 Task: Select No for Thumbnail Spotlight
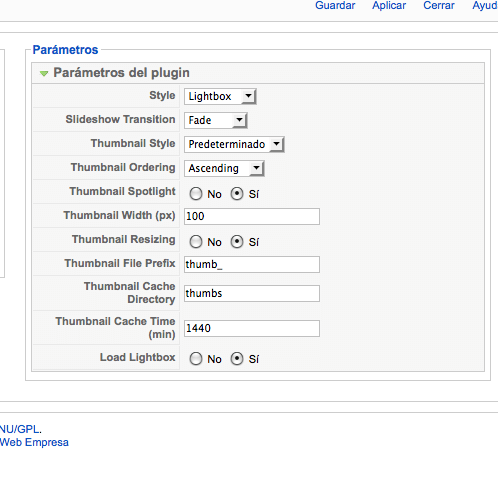point(196,194)
